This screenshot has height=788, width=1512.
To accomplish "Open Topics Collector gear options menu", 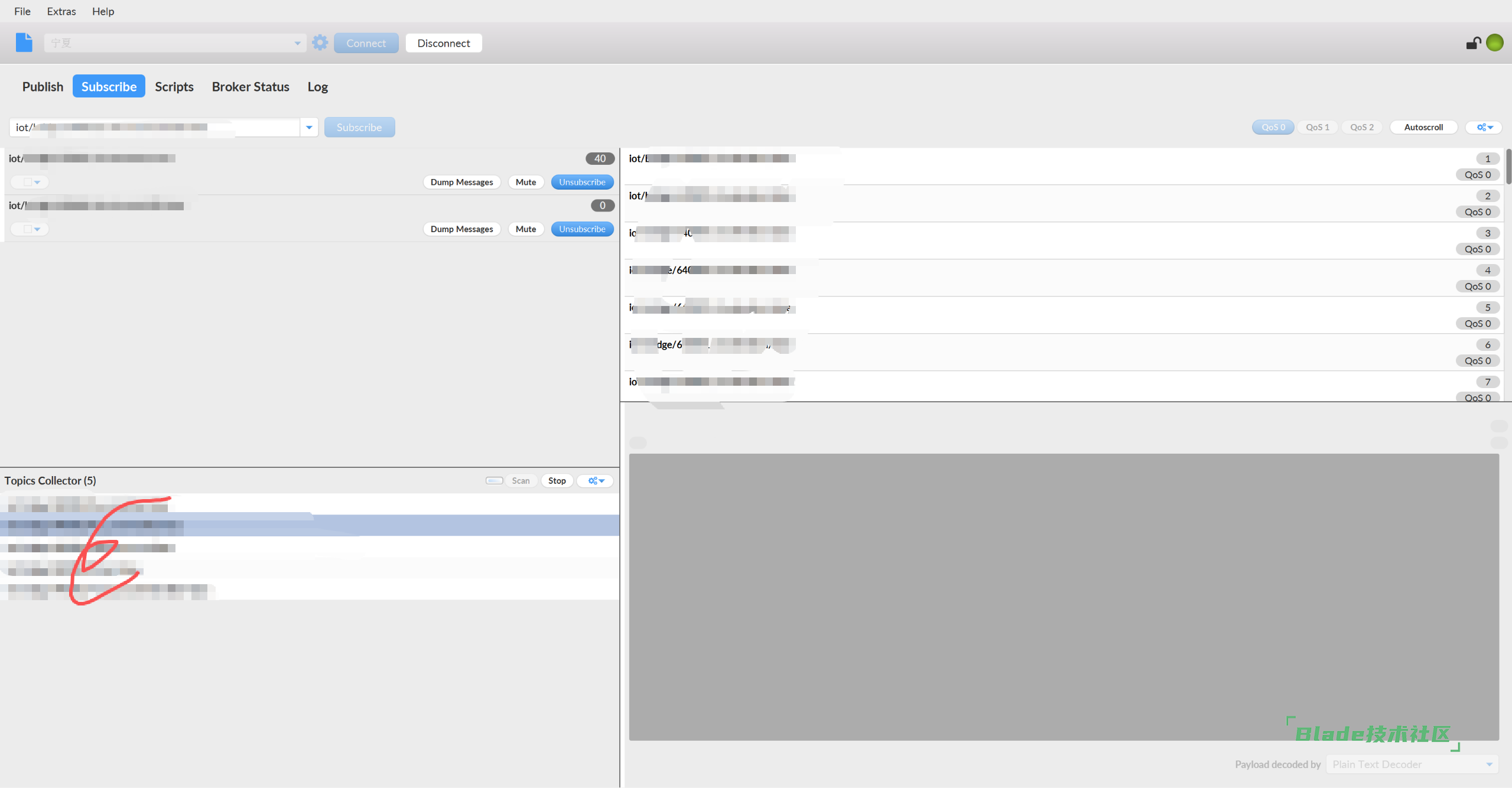I will (x=596, y=481).
